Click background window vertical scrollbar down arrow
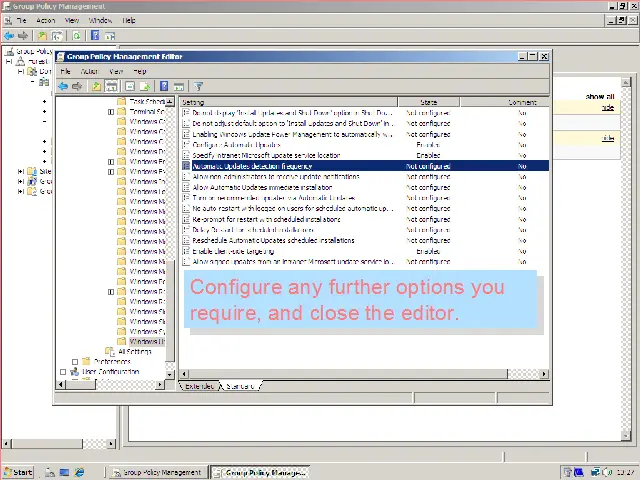The image size is (640, 480). coord(626,436)
